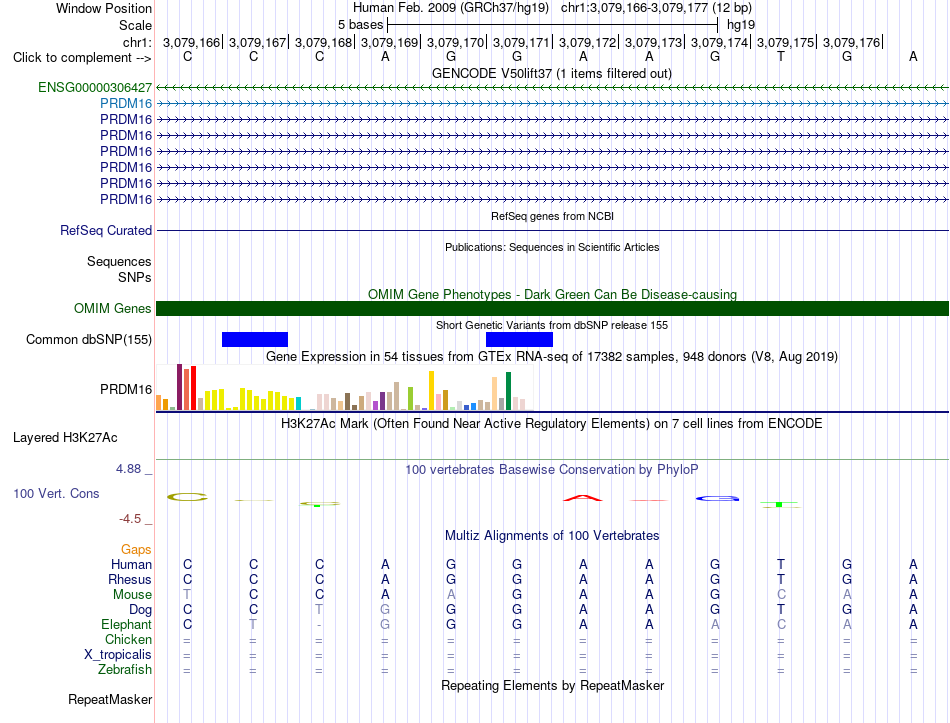
Task: Click the Human species label
Action: pos(131,564)
